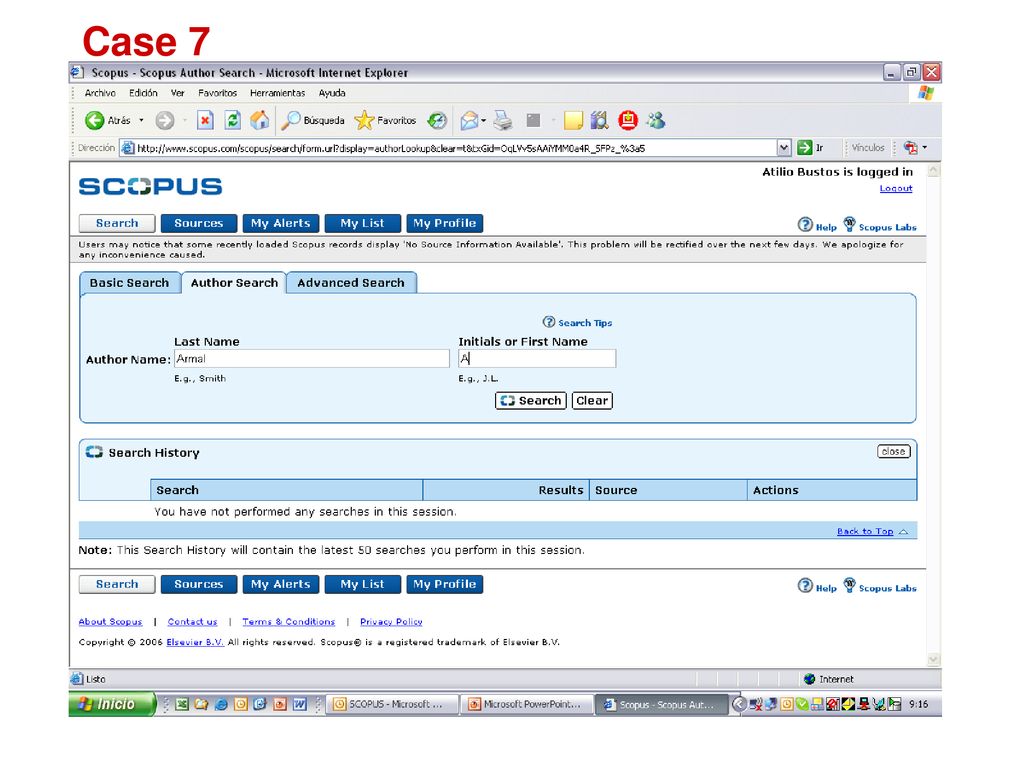The width and height of the screenshot is (1024, 768).
Task: Go to the Home page icon
Action: (x=260, y=120)
